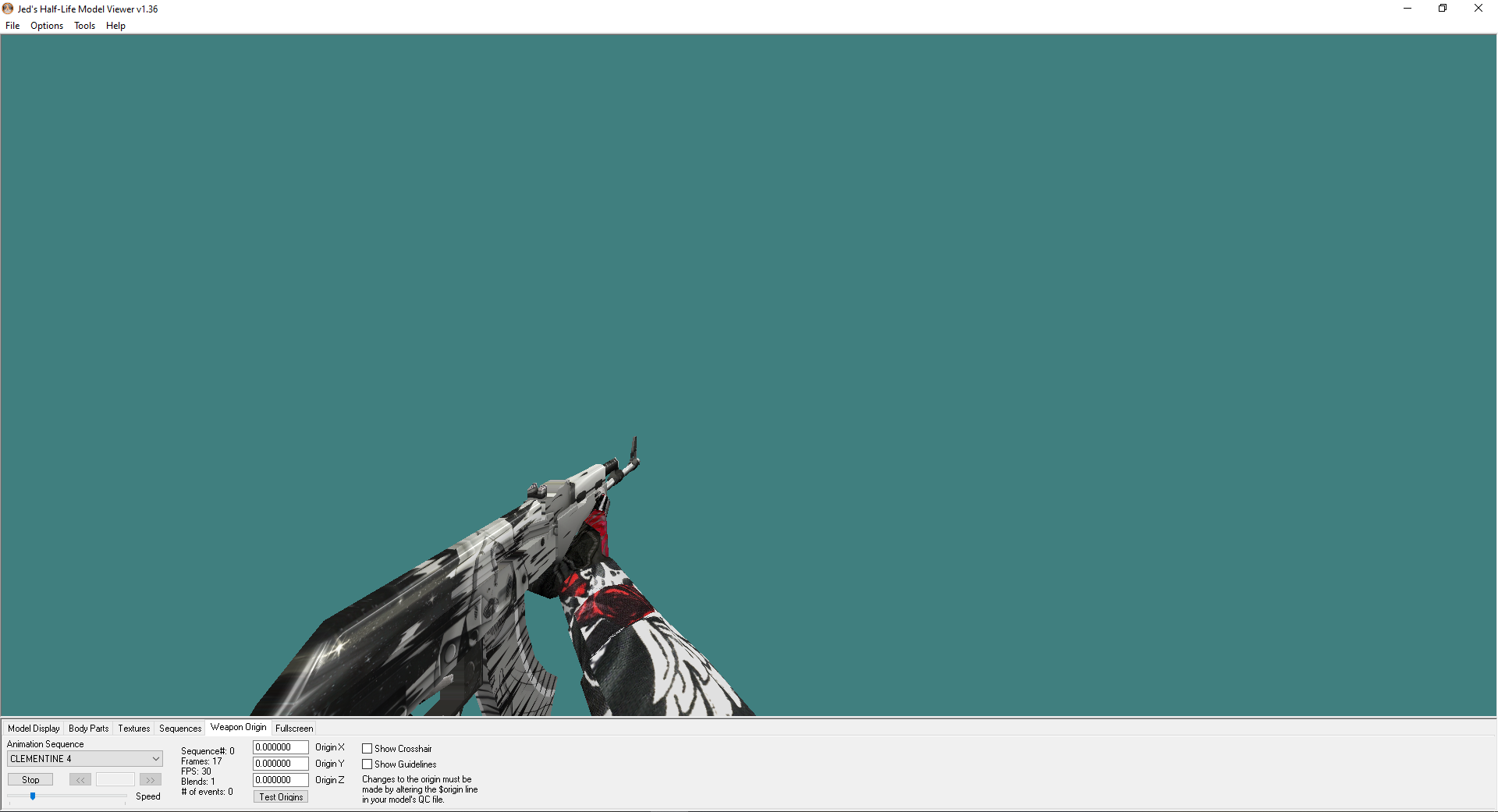Click the 'Sequence#: 0' readout
The image size is (1498, 812).
tap(208, 751)
